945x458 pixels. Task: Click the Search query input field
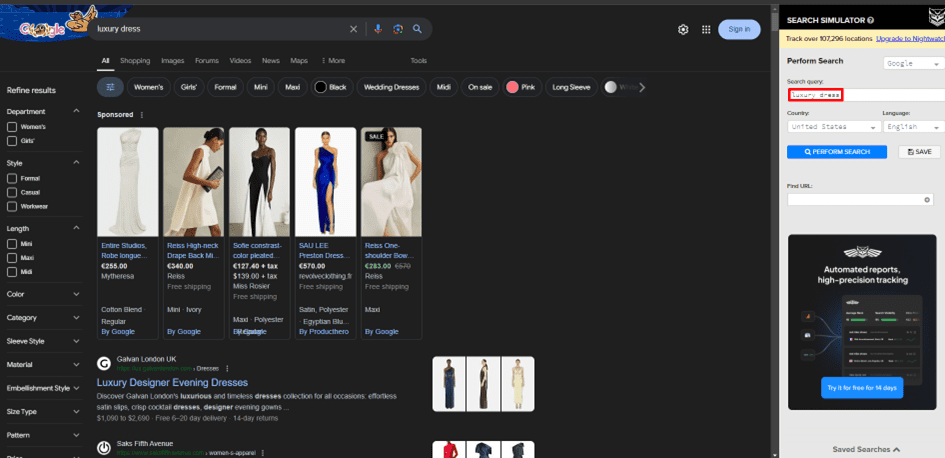point(866,95)
